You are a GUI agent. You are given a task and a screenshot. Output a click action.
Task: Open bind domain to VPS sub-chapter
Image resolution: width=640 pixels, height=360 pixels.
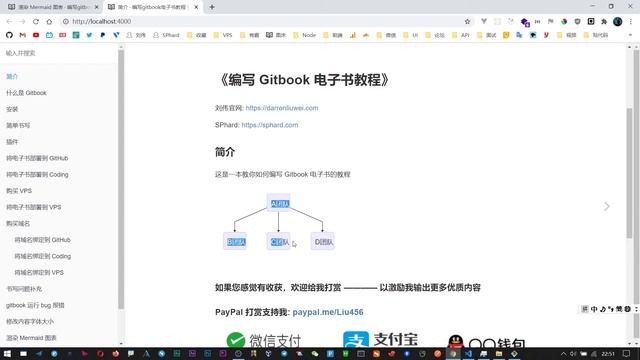click(39, 272)
